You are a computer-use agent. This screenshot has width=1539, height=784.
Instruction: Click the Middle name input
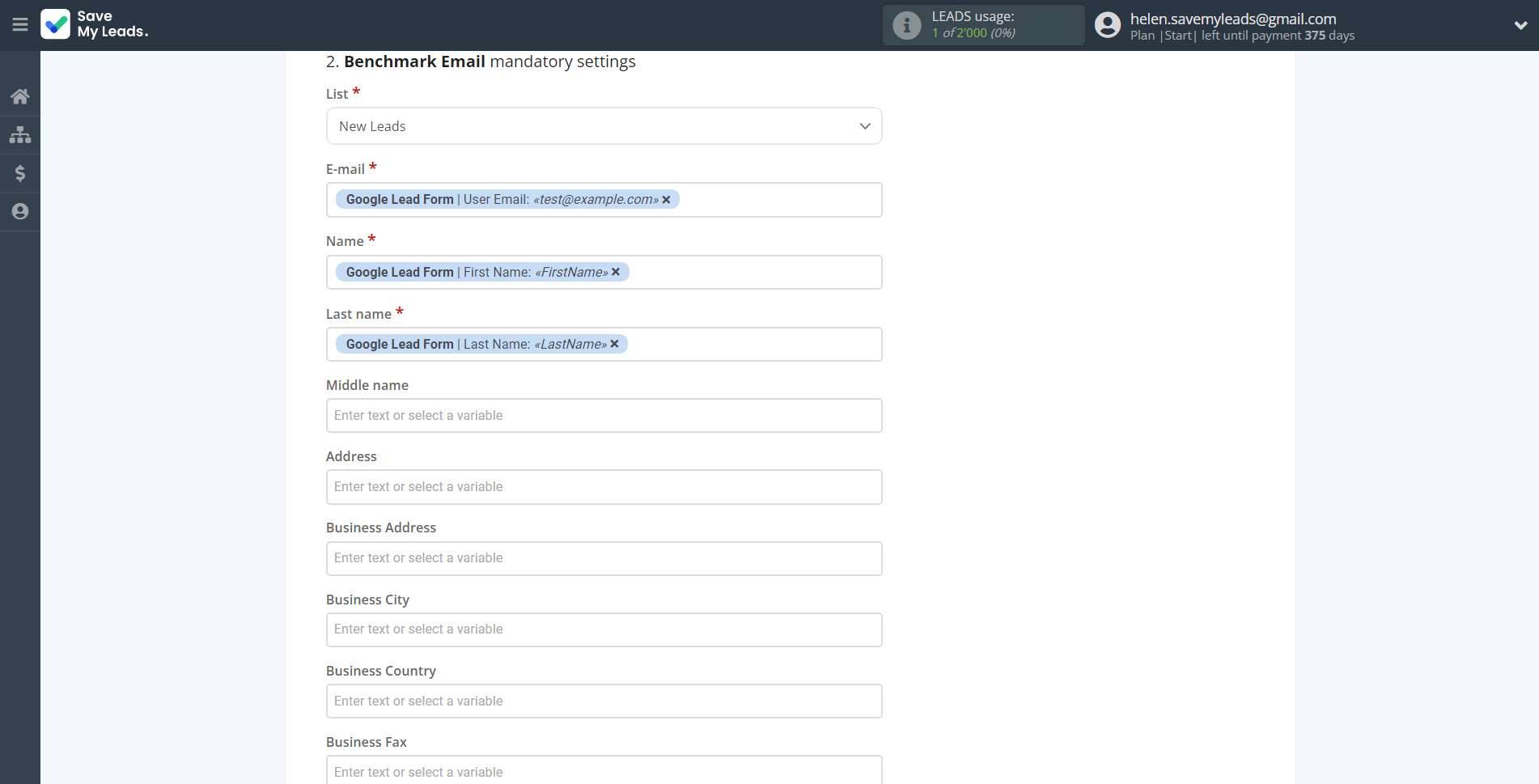click(x=604, y=415)
